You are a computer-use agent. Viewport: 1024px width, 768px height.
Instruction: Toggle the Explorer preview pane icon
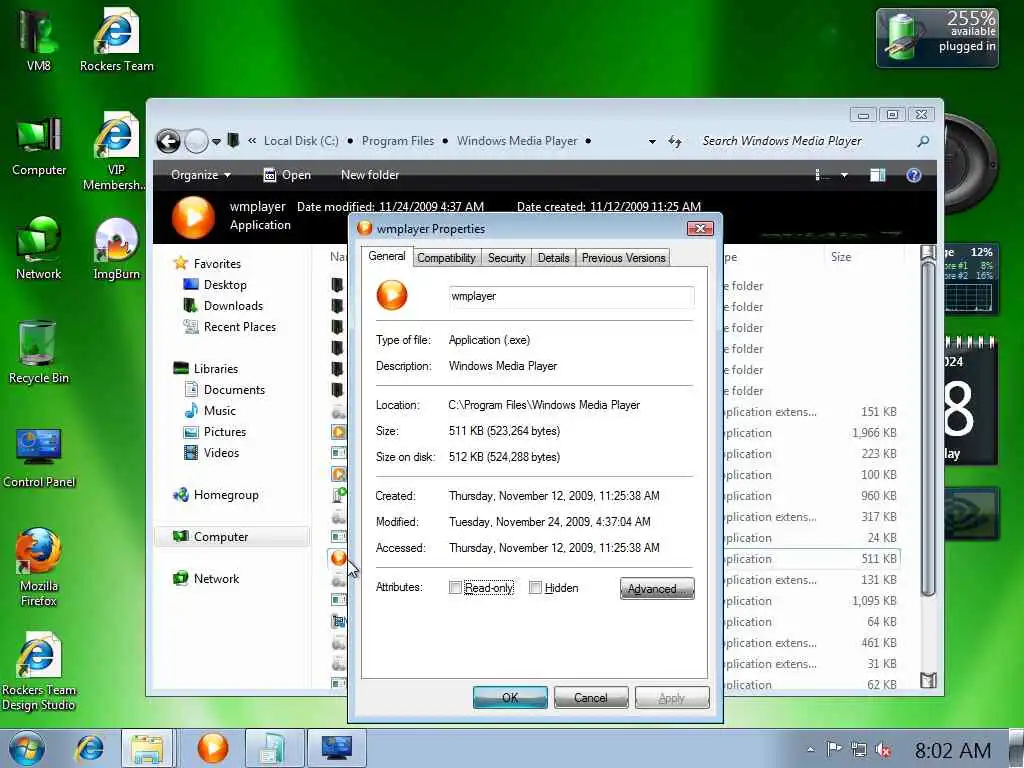click(878, 175)
